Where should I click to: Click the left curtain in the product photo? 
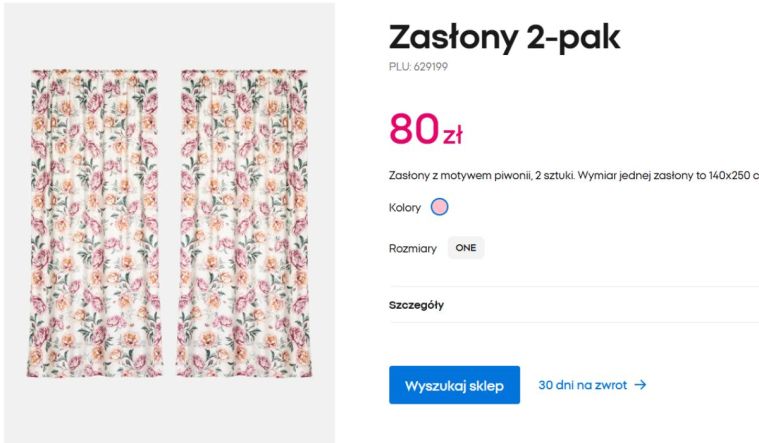(94, 222)
